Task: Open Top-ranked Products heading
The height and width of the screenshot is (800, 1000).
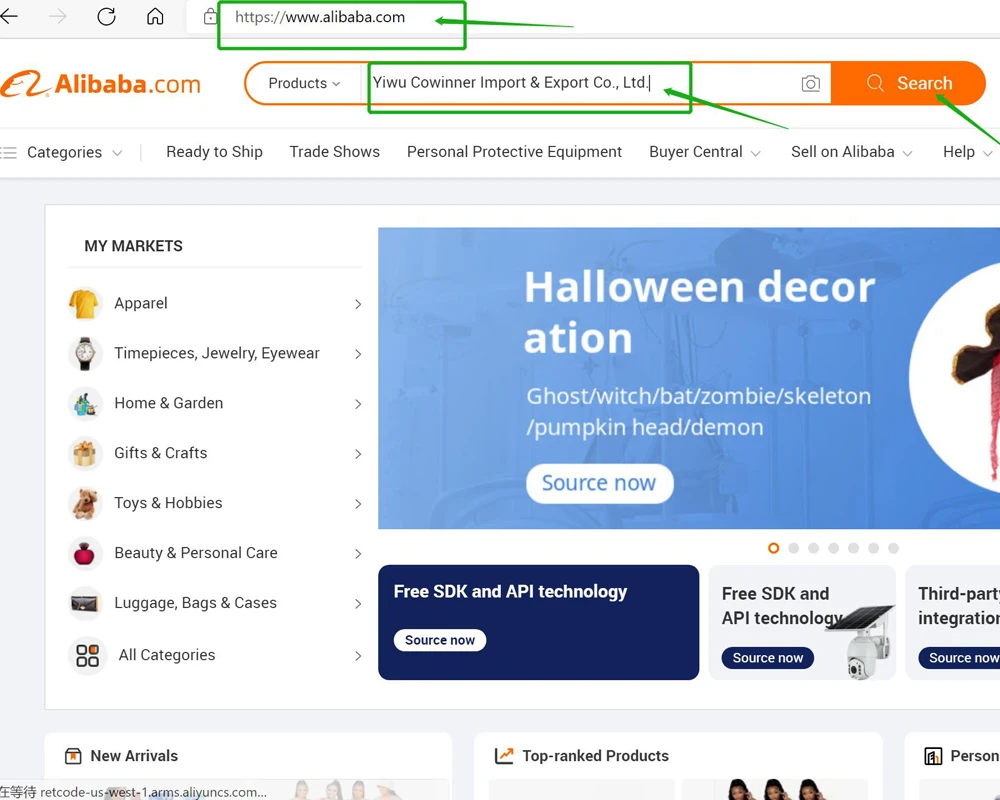Action: coord(595,756)
